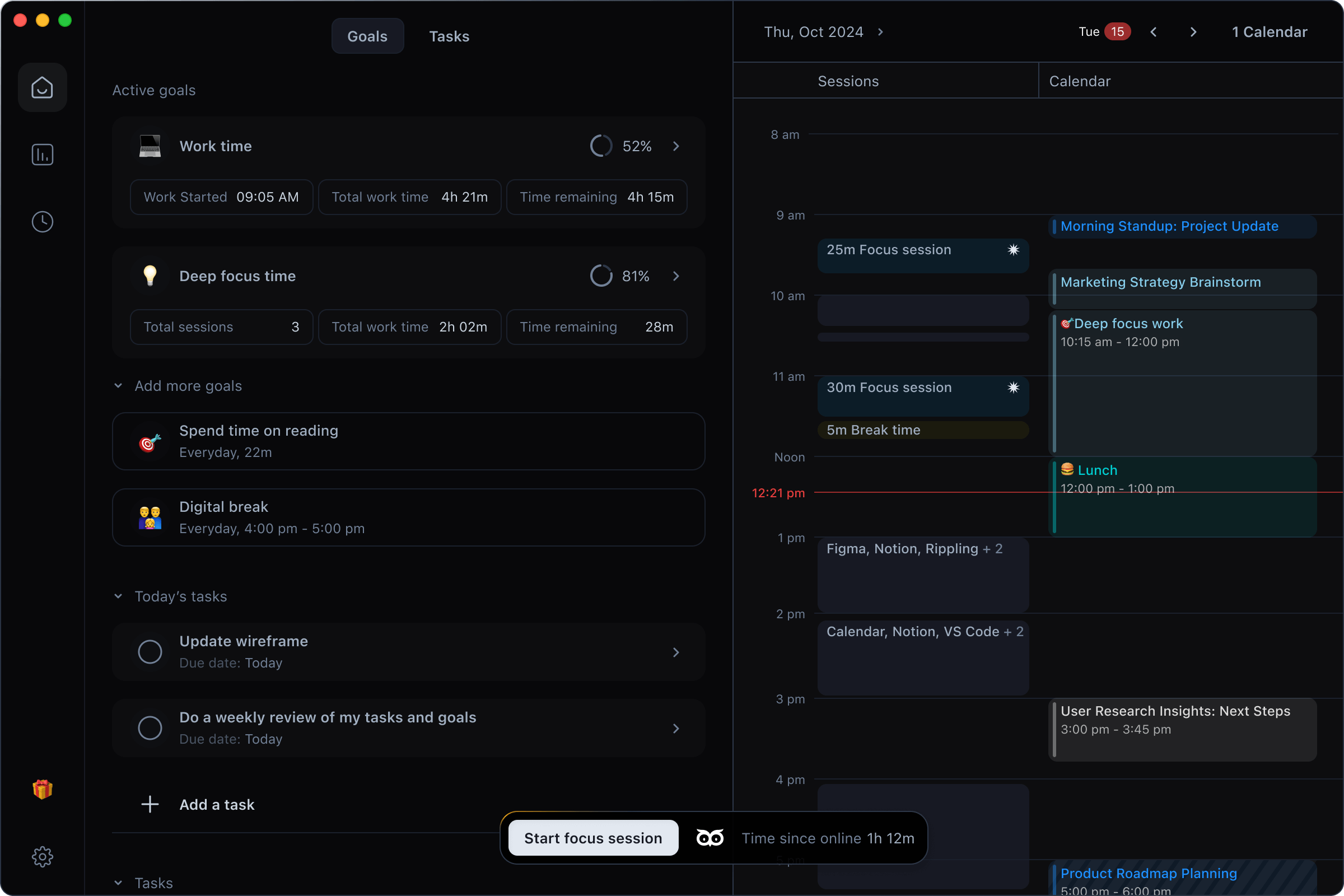This screenshot has height=896, width=1344.
Task: Open settings gear icon
Action: (43, 856)
